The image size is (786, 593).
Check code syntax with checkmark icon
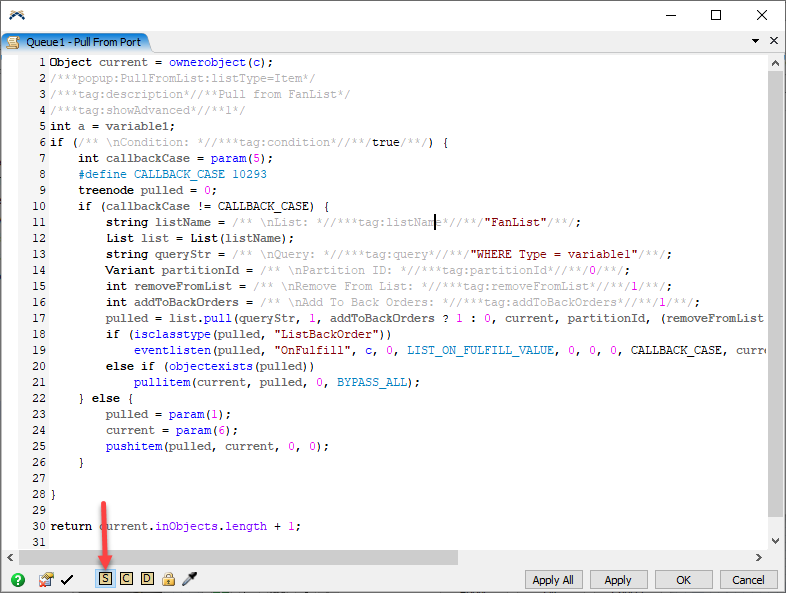click(x=67, y=580)
